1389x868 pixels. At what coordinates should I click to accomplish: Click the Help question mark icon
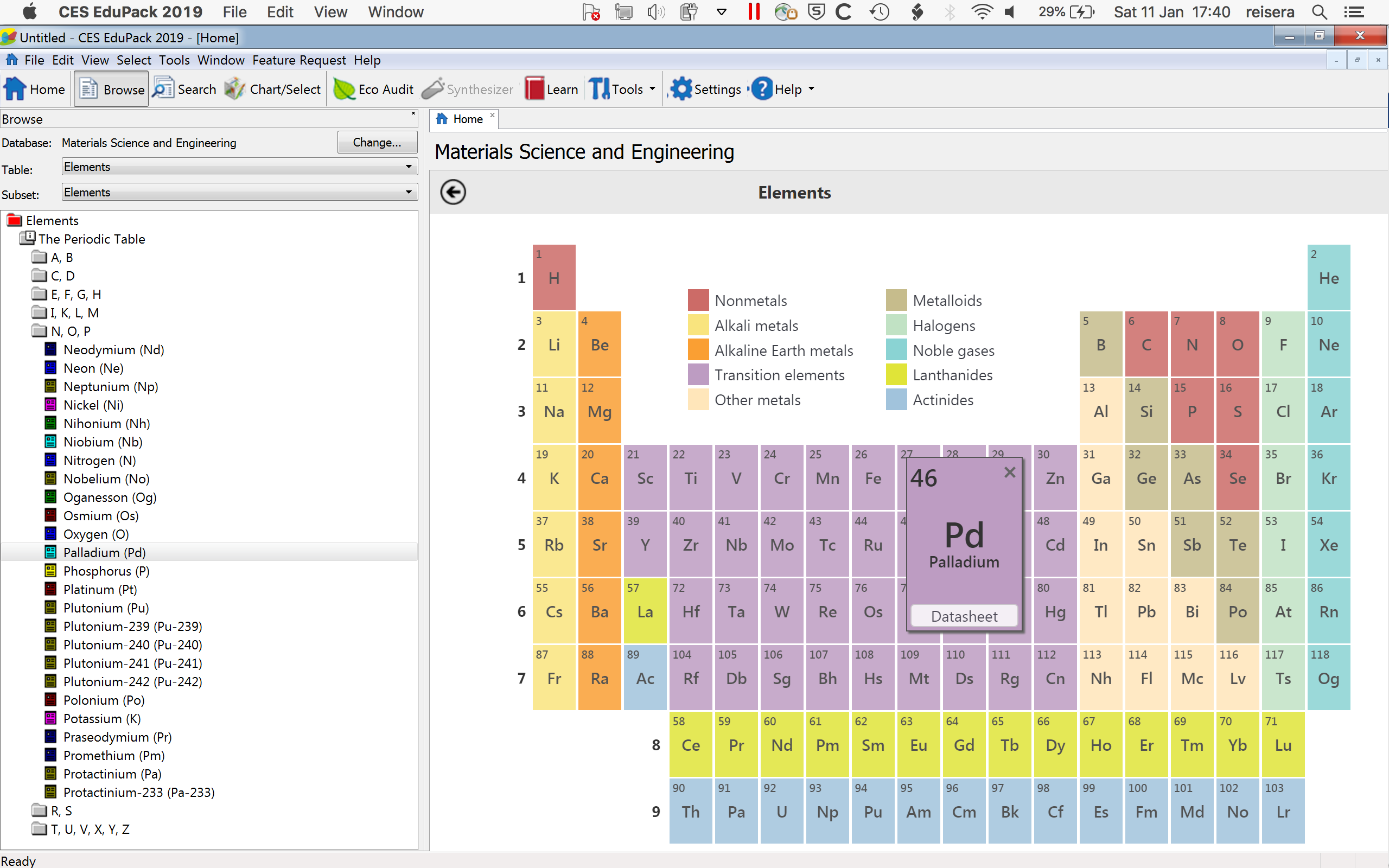click(762, 89)
